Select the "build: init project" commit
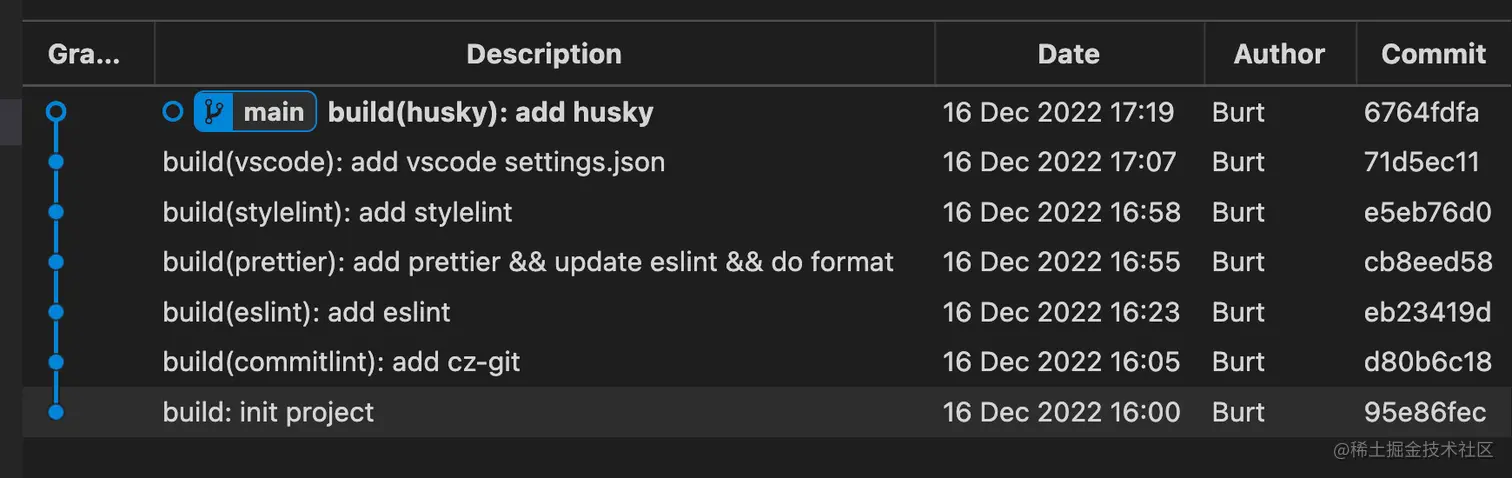The width and height of the screenshot is (1512, 478). 268,412
